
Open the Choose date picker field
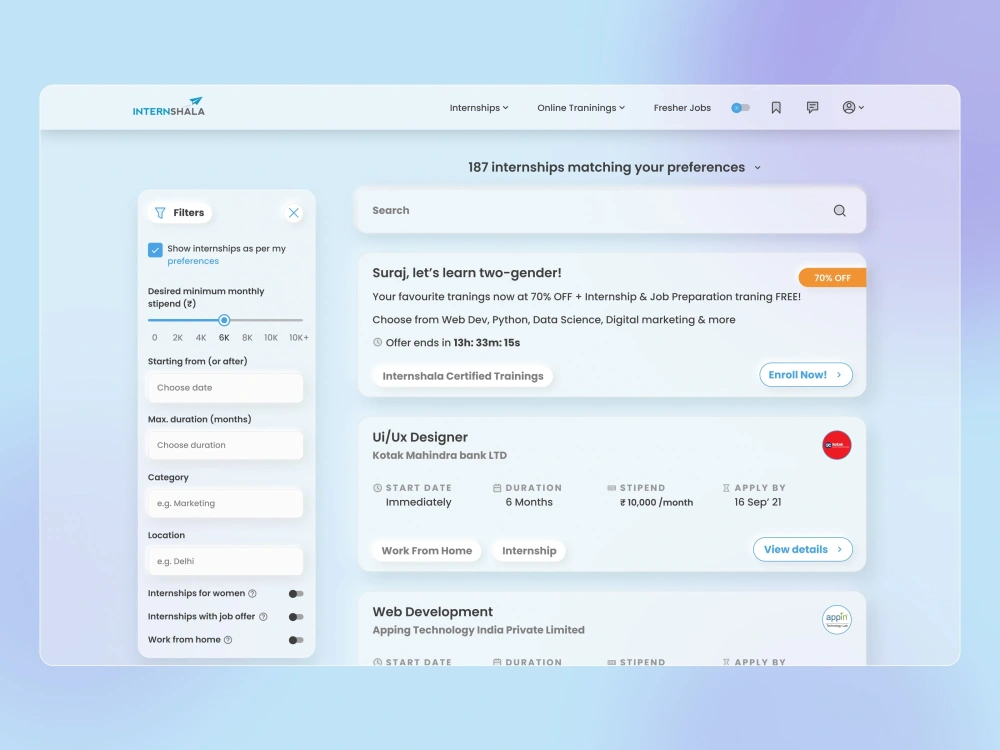tap(225, 388)
